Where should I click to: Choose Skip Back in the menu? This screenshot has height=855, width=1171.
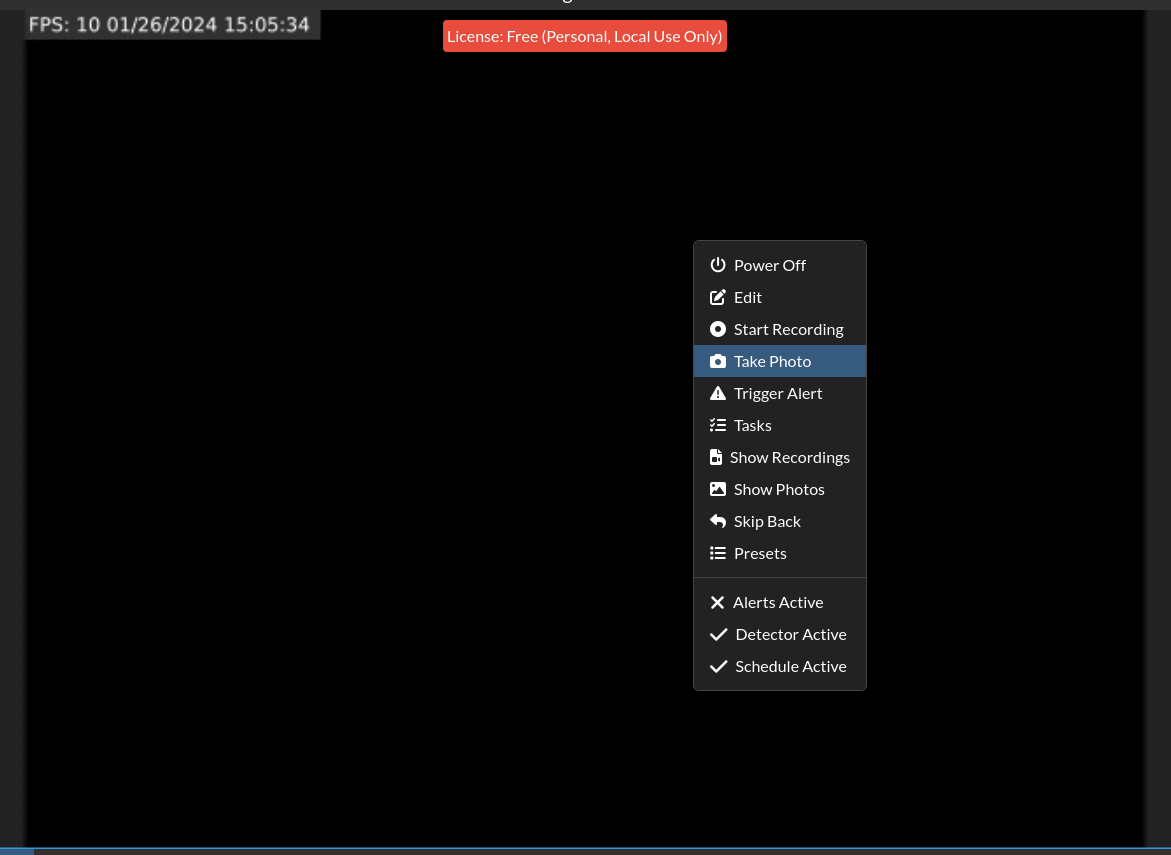click(780, 521)
